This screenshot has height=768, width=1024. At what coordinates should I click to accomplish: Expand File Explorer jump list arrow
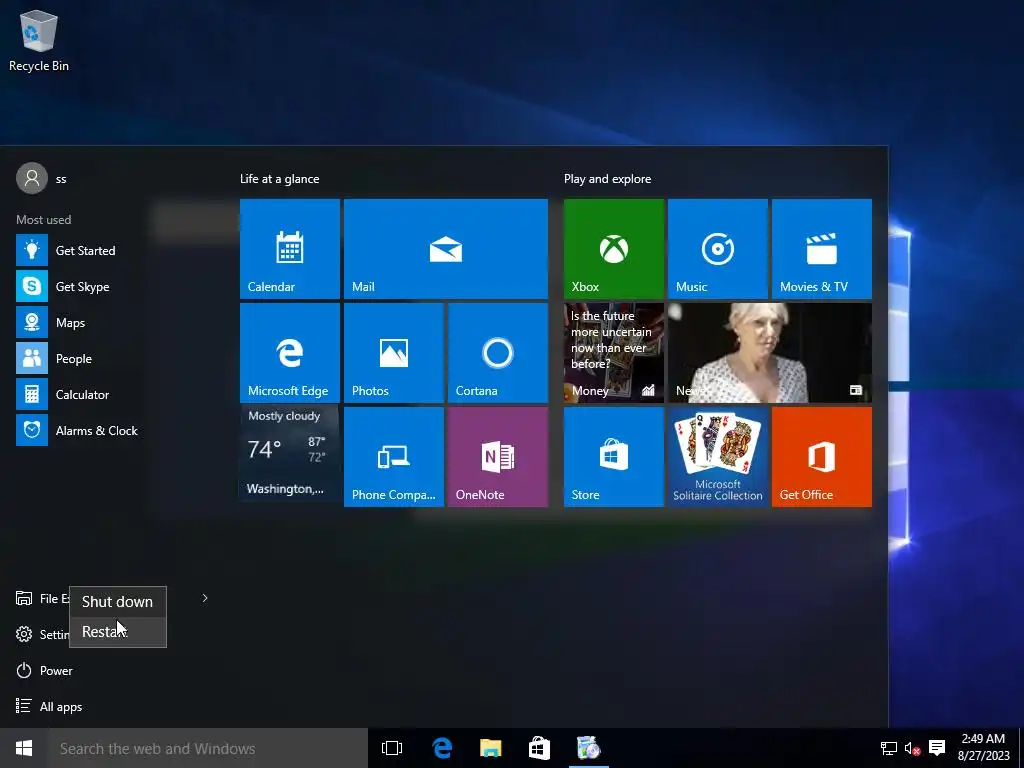[x=204, y=598]
